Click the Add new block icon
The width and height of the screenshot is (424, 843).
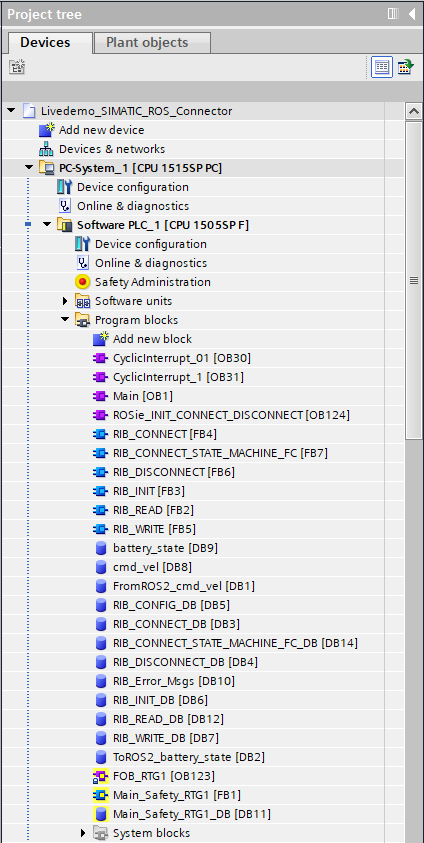pyautogui.click(x=101, y=339)
